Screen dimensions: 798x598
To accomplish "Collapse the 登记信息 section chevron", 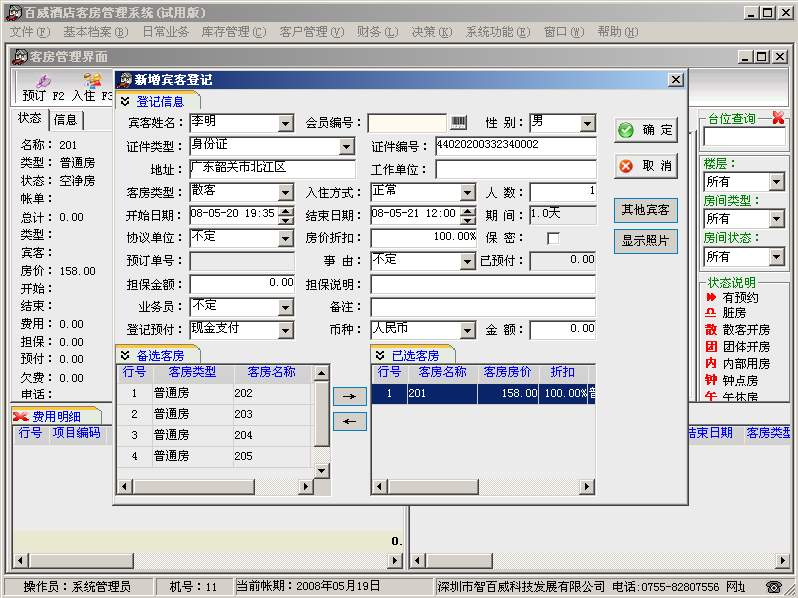I will click(125, 101).
